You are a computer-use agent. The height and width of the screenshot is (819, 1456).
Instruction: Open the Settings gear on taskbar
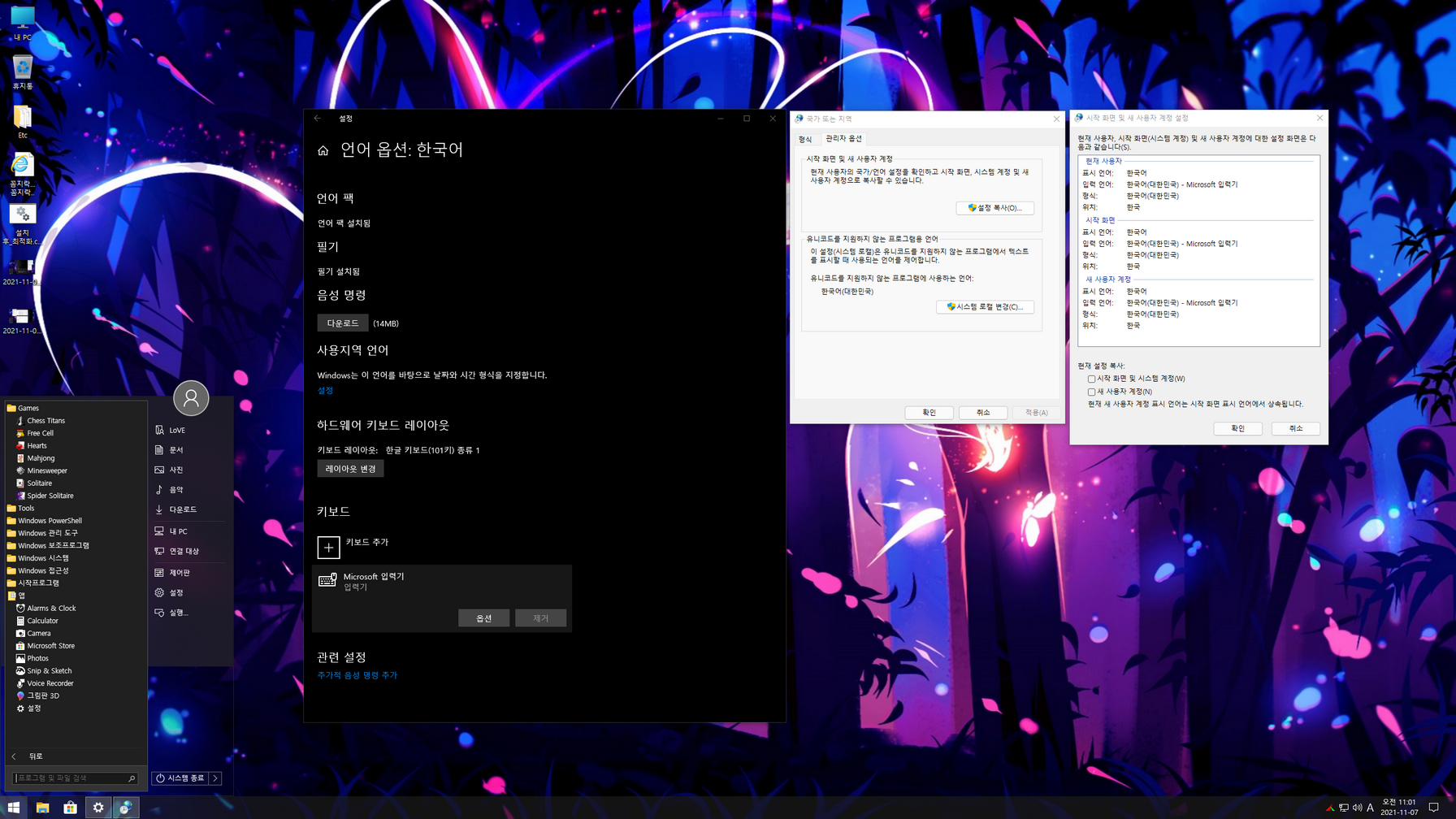pyautogui.click(x=98, y=808)
